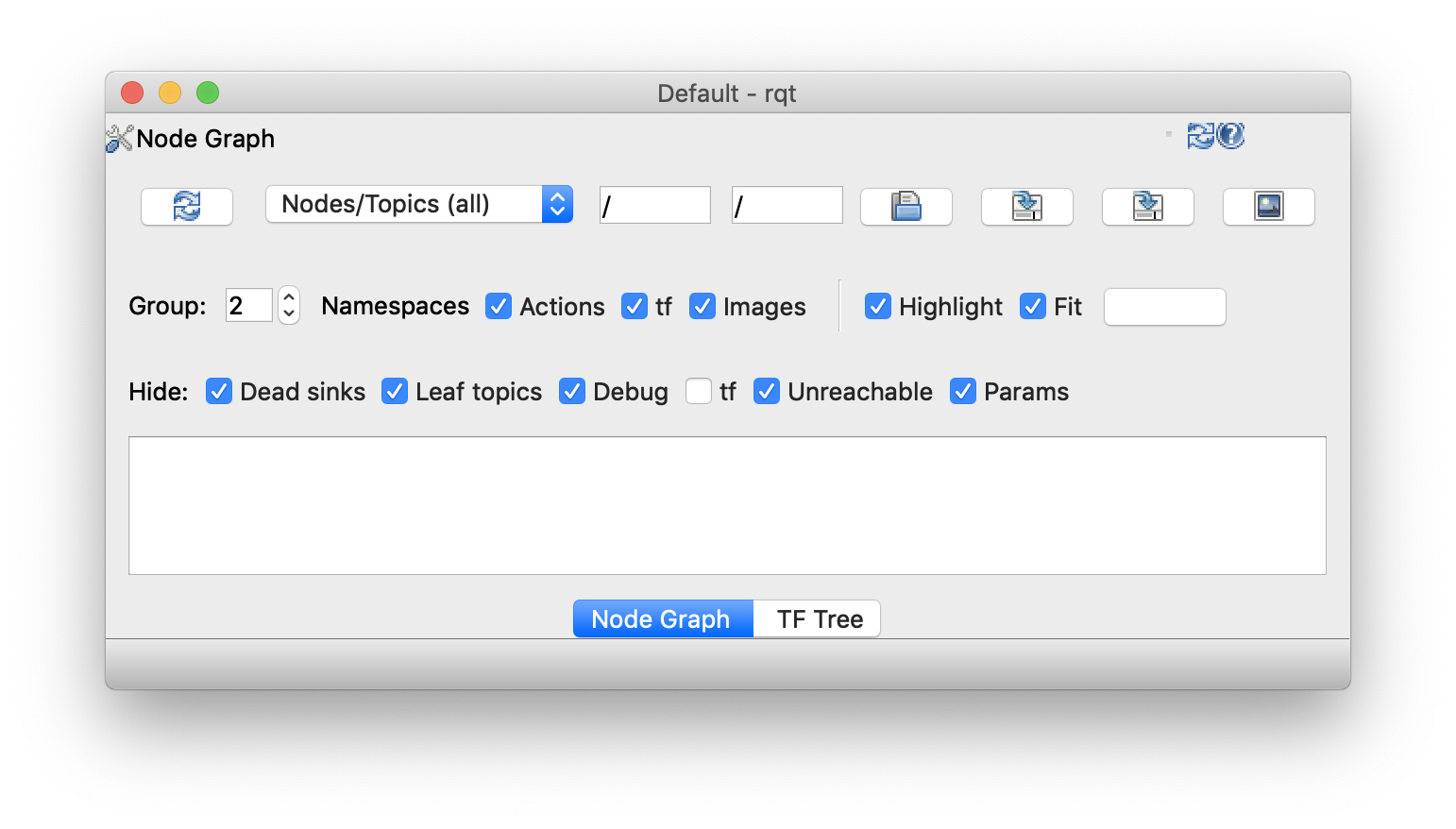Save the graph as a DOT file
1456x829 pixels.
click(1026, 206)
